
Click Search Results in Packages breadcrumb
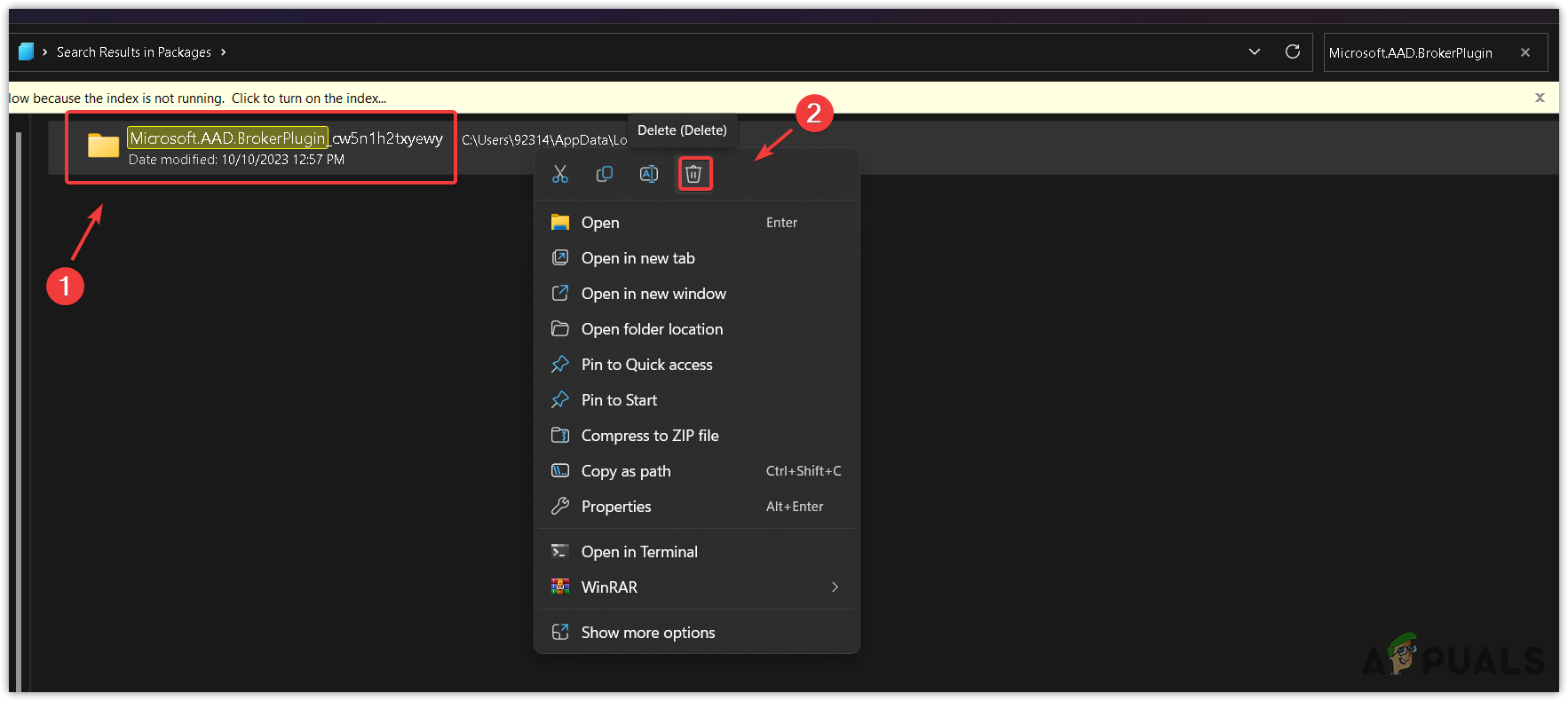tap(134, 52)
